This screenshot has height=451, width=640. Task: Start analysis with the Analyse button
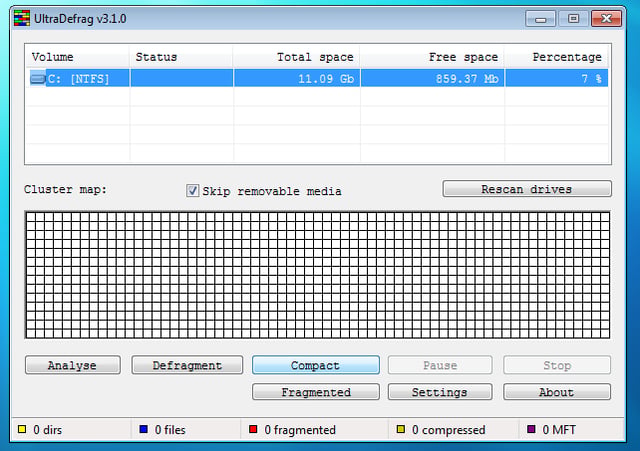[73, 365]
